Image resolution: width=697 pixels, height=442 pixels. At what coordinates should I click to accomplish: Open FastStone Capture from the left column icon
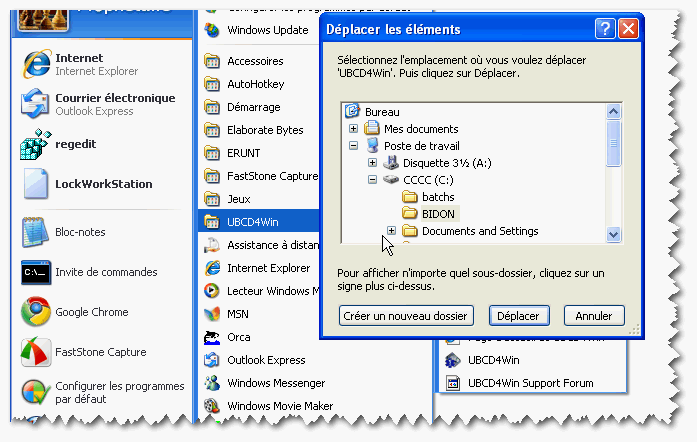36,352
